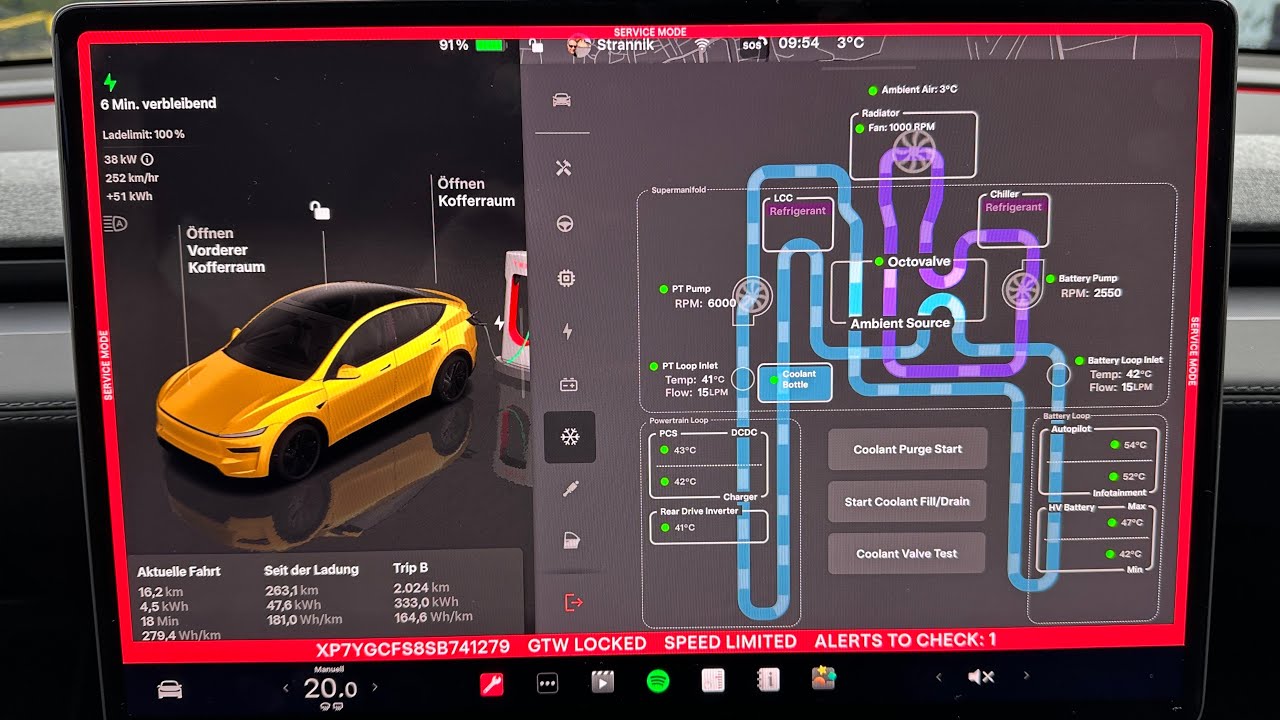Open the door closures section icon
This screenshot has width=1280, height=720.
pos(572,541)
